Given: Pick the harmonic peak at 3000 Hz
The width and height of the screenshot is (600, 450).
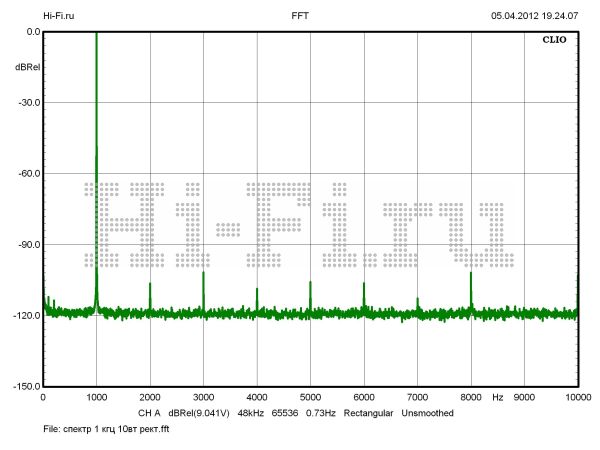Looking at the screenshot, I should [203, 290].
